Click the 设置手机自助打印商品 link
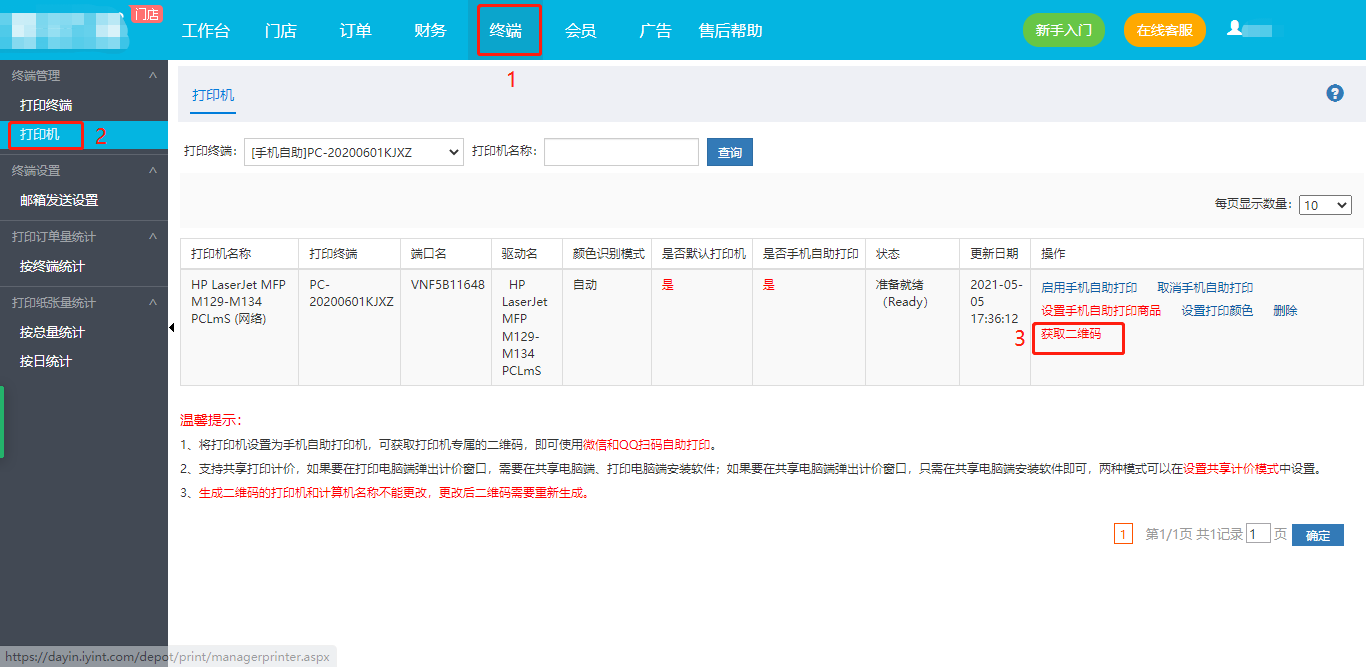1366x667 pixels. pyautogui.click(x=1101, y=311)
